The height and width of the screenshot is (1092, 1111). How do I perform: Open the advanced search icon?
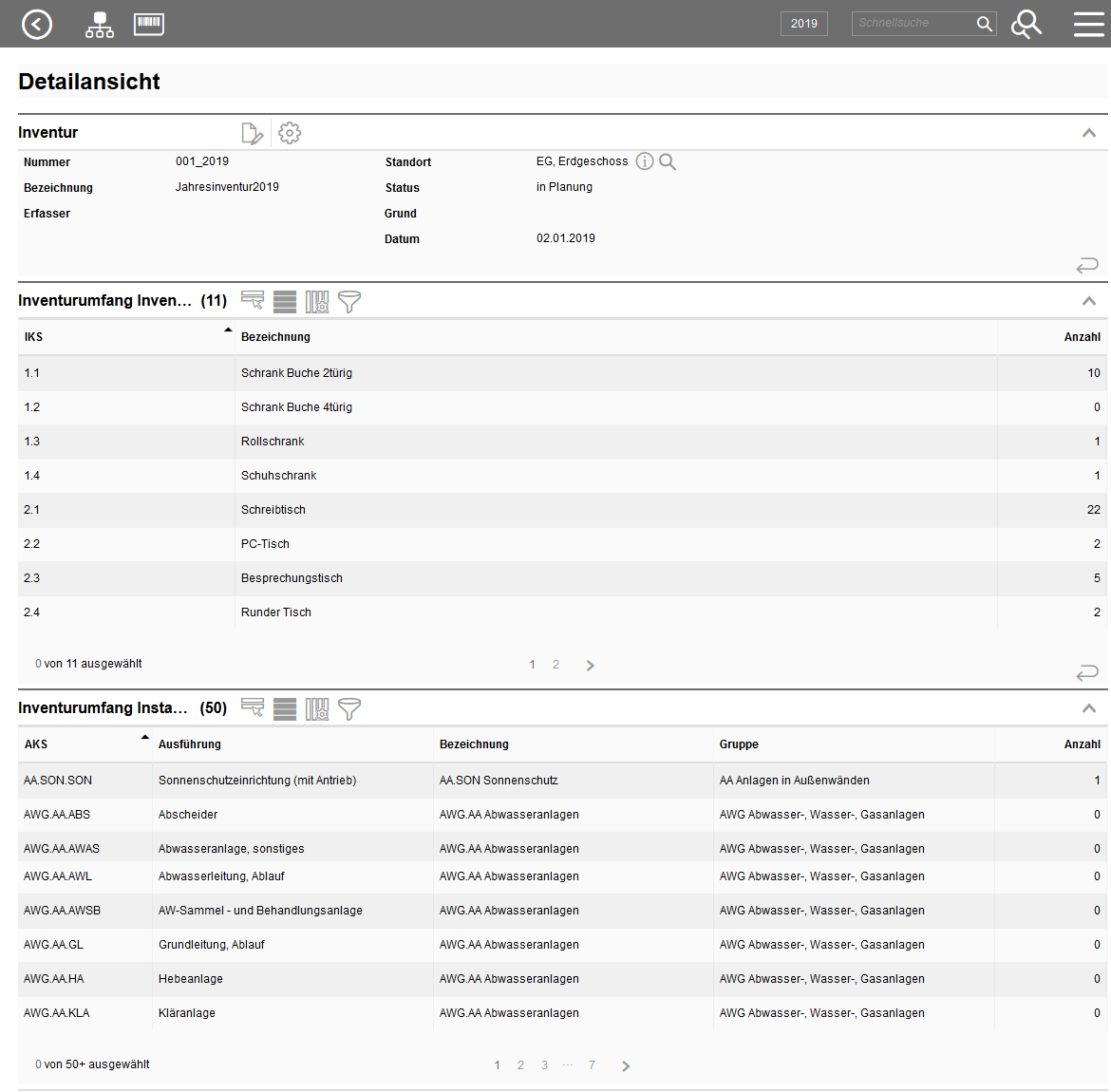point(1026,24)
